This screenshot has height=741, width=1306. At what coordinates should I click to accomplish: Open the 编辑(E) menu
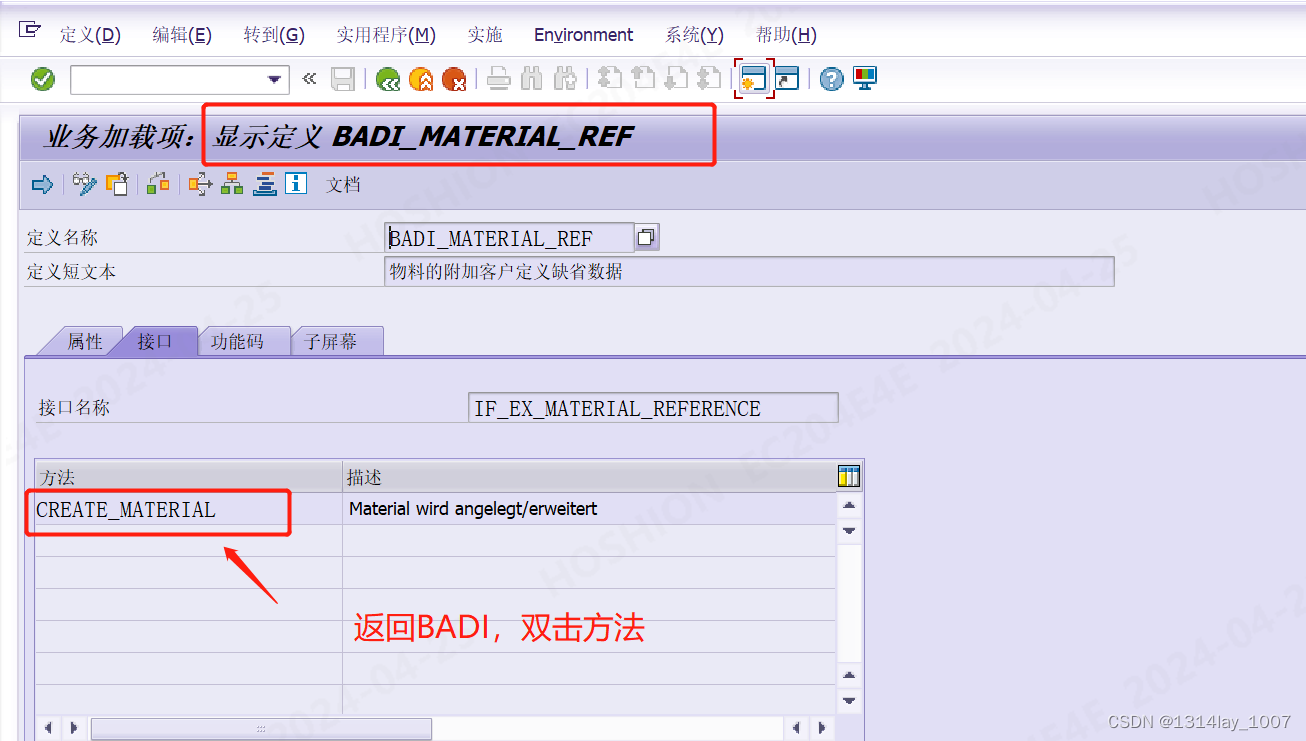[x=182, y=35]
